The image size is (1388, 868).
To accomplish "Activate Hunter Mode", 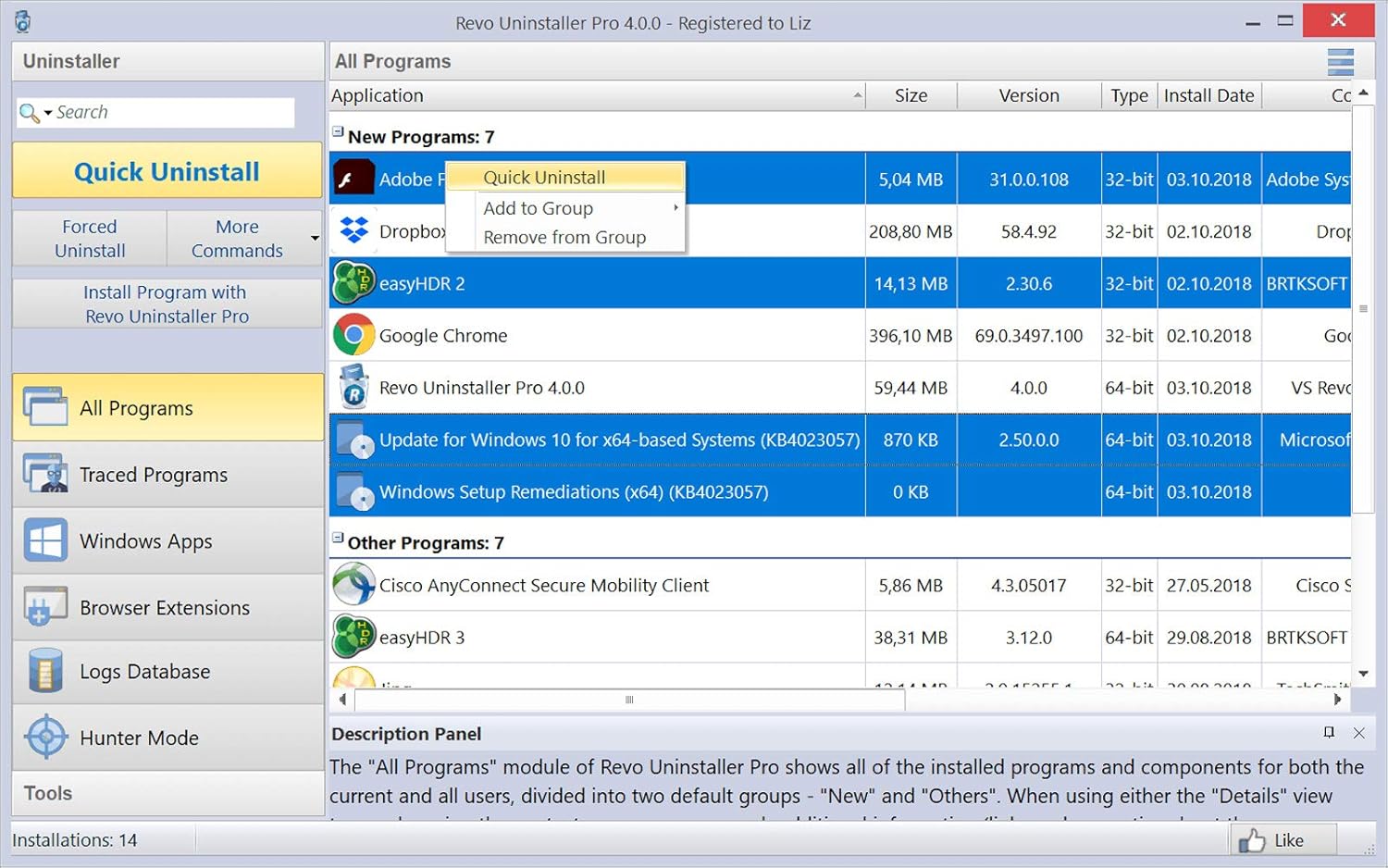I will (x=167, y=738).
